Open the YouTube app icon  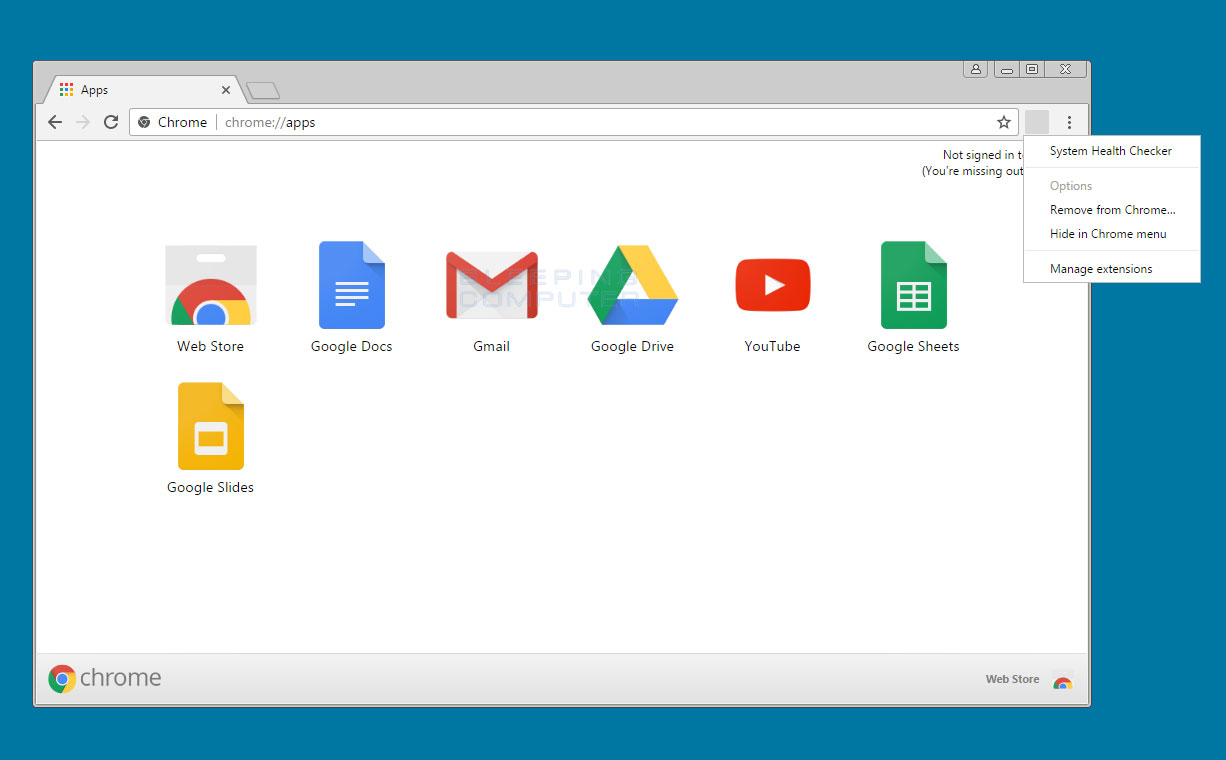coord(772,285)
